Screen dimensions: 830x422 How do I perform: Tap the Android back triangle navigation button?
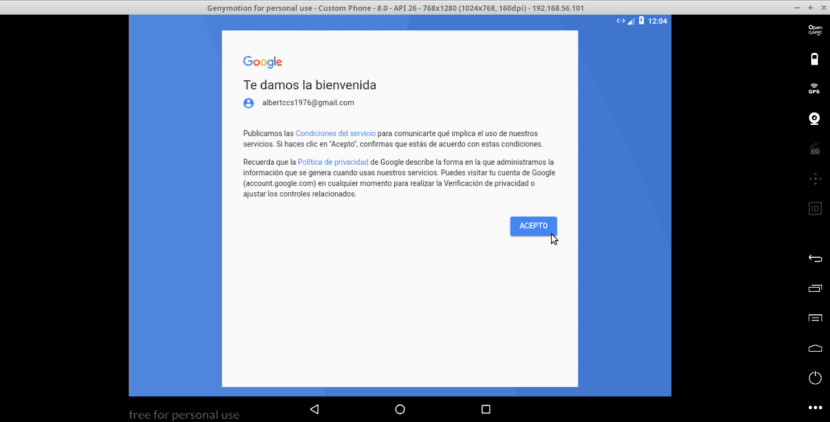[x=314, y=409]
